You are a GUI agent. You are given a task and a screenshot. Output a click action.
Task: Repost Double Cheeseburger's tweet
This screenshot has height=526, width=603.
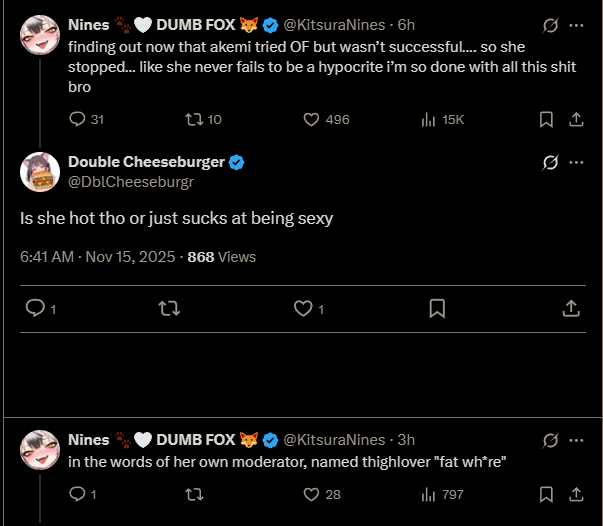click(x=169, y=309)
